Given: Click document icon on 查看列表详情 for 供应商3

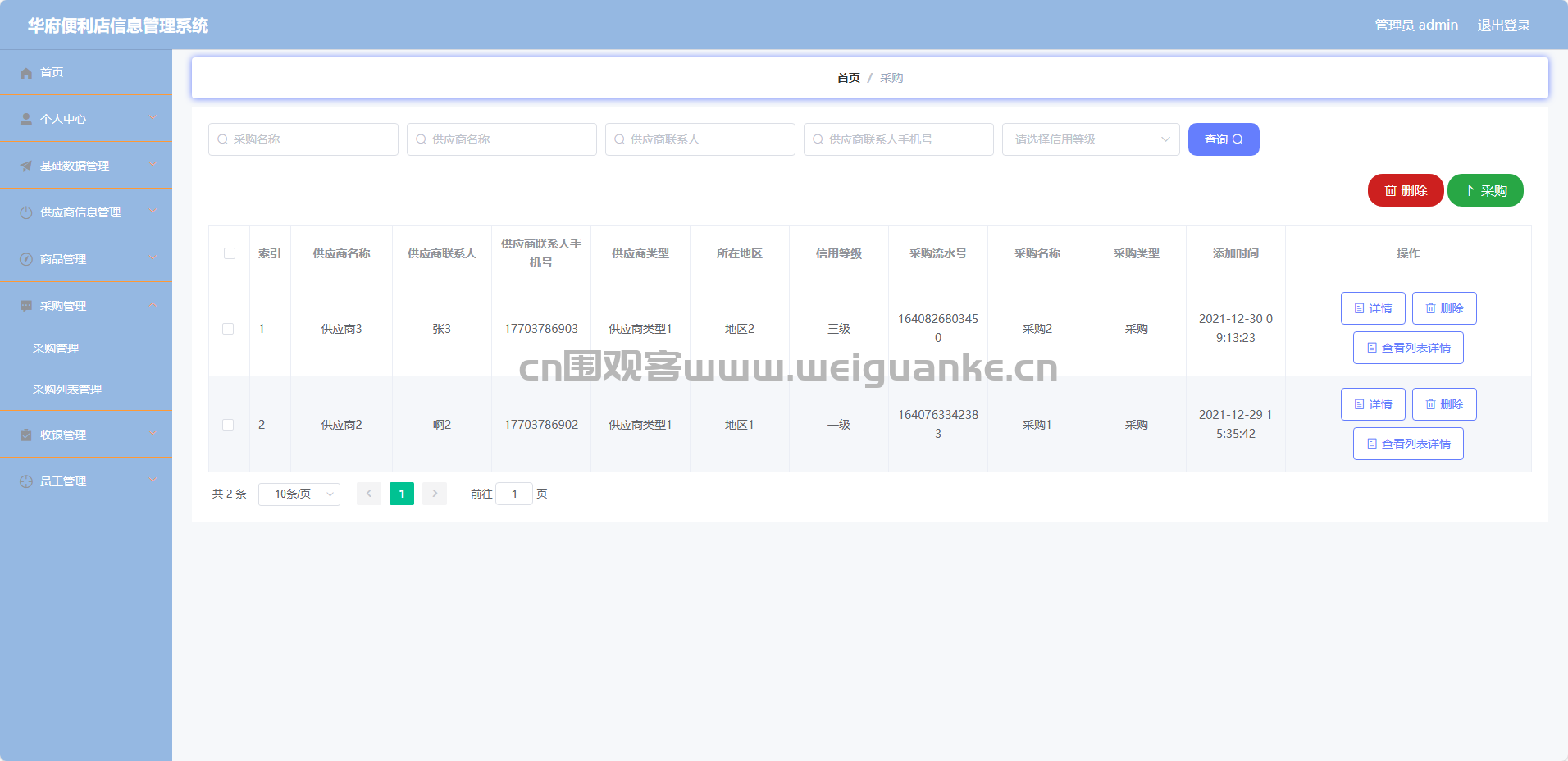Looking at the screenshot, I should tap(1372, 348).
